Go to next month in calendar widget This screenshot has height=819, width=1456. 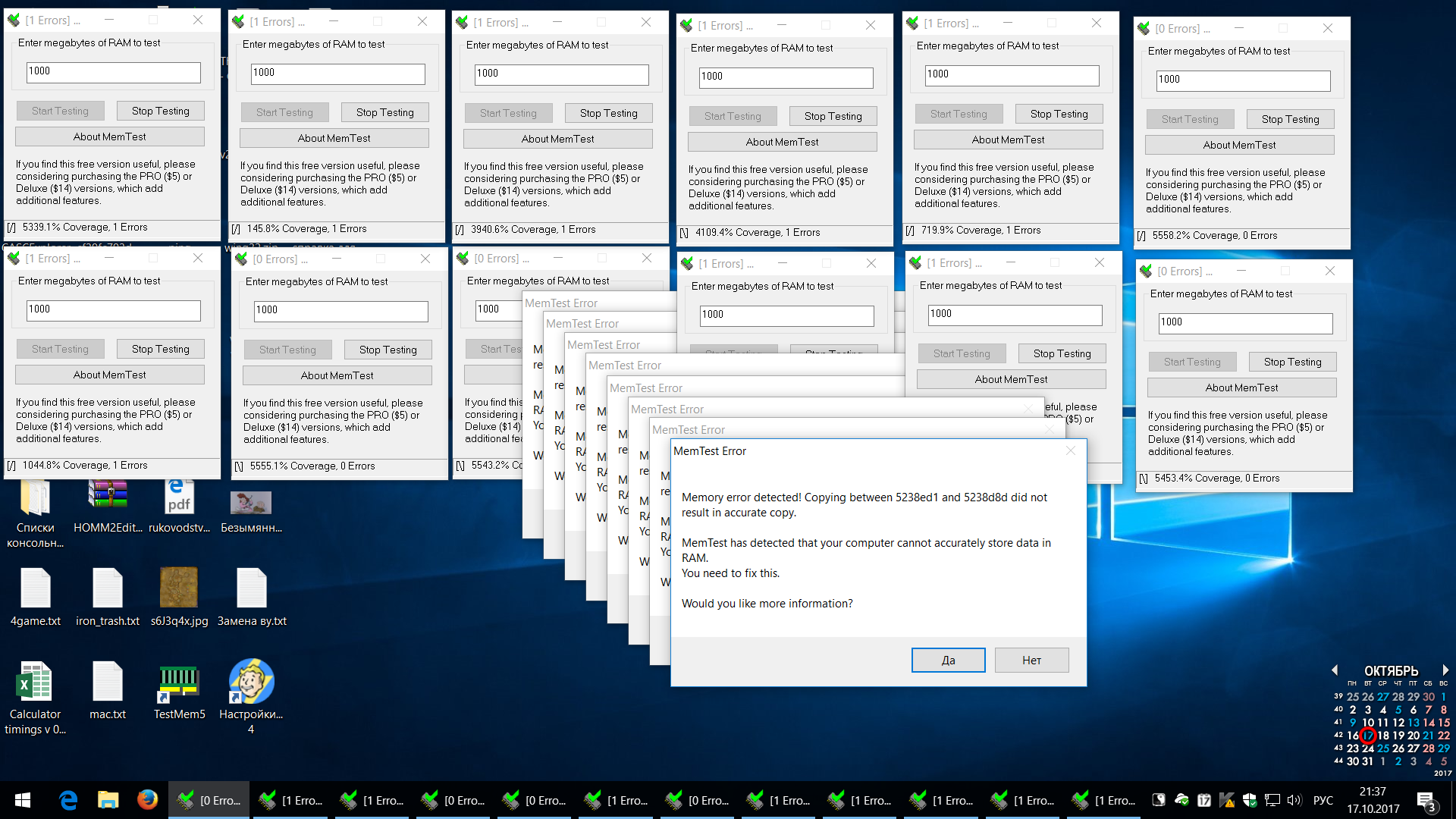click(x=1445, y=670)
